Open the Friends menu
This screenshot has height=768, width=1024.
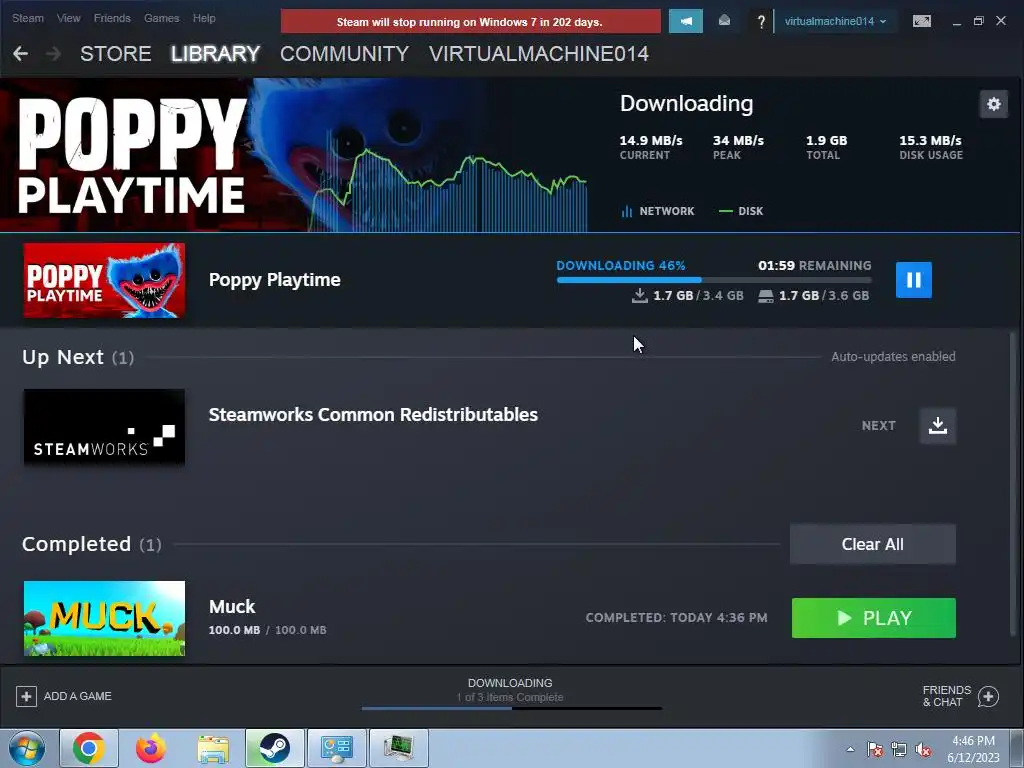point(112,18)
